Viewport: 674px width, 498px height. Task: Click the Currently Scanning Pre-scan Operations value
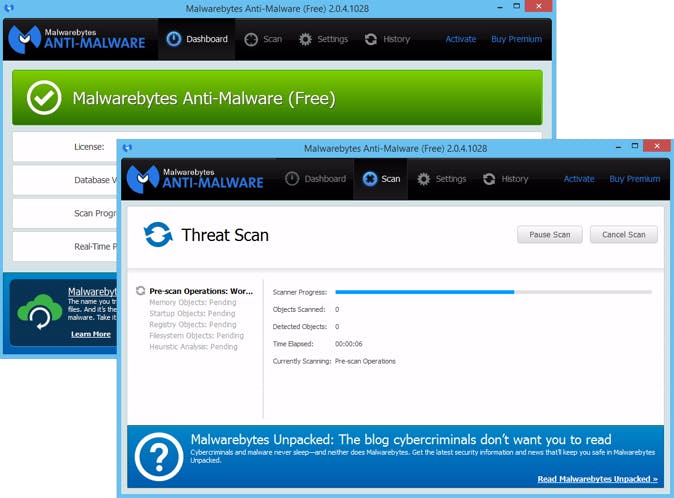[365, 361]
